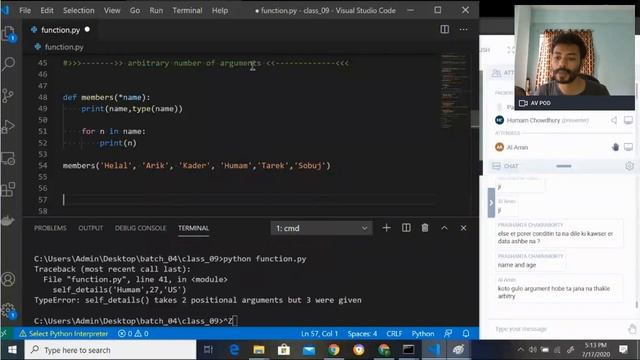Open the Source Control view
The image size is (640, 360).
pos(8,96)
